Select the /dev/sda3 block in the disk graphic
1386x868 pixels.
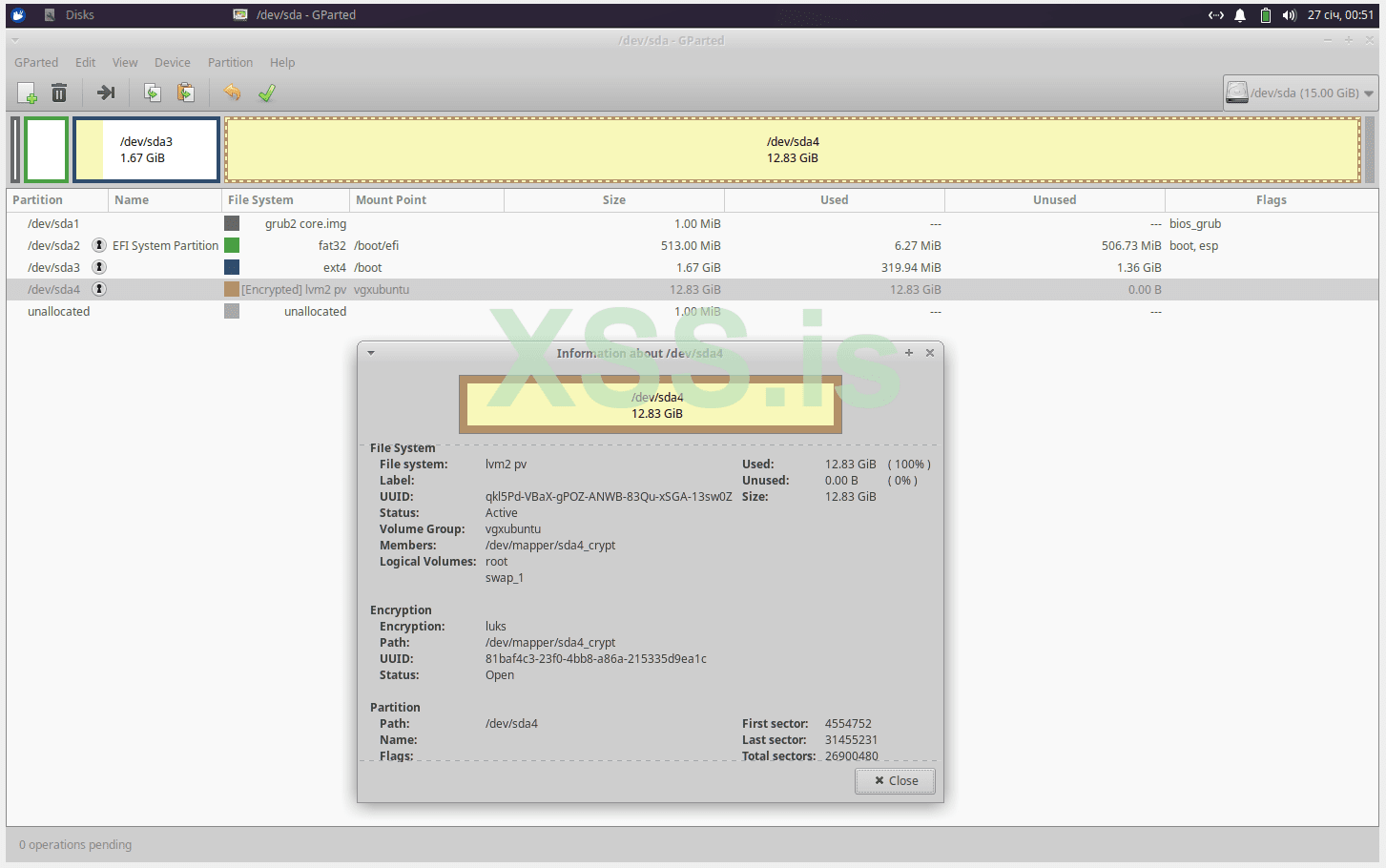coord(147,150)
